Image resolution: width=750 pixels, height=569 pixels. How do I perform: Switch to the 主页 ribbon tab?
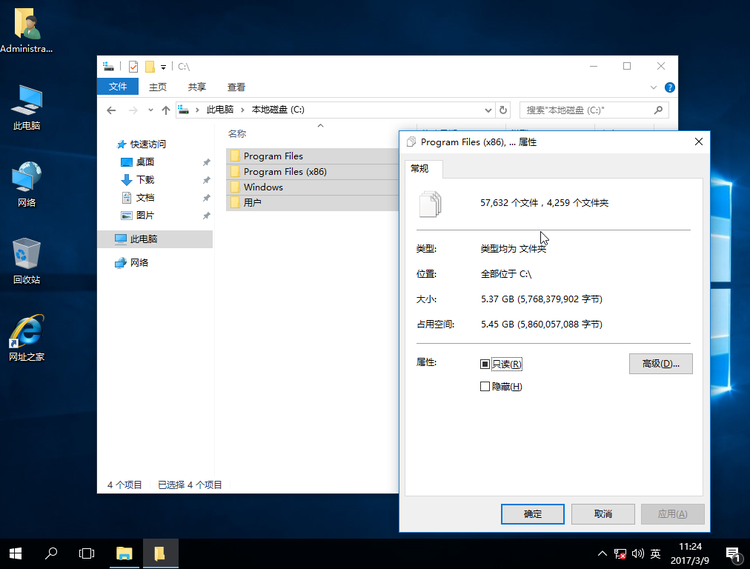coord(157,87)
